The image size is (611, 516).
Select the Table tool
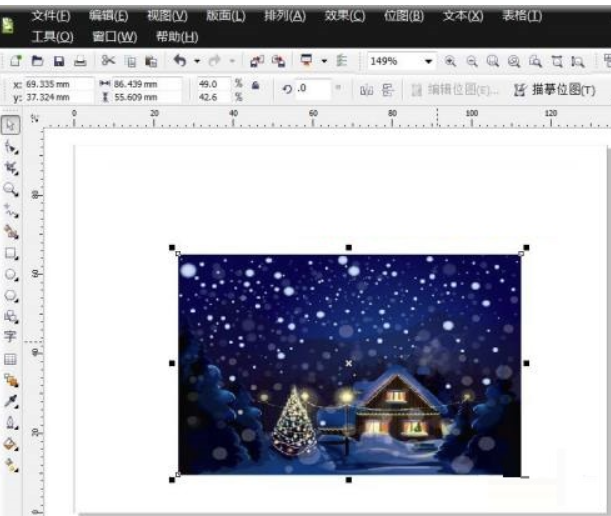click(x=10, y=359)
